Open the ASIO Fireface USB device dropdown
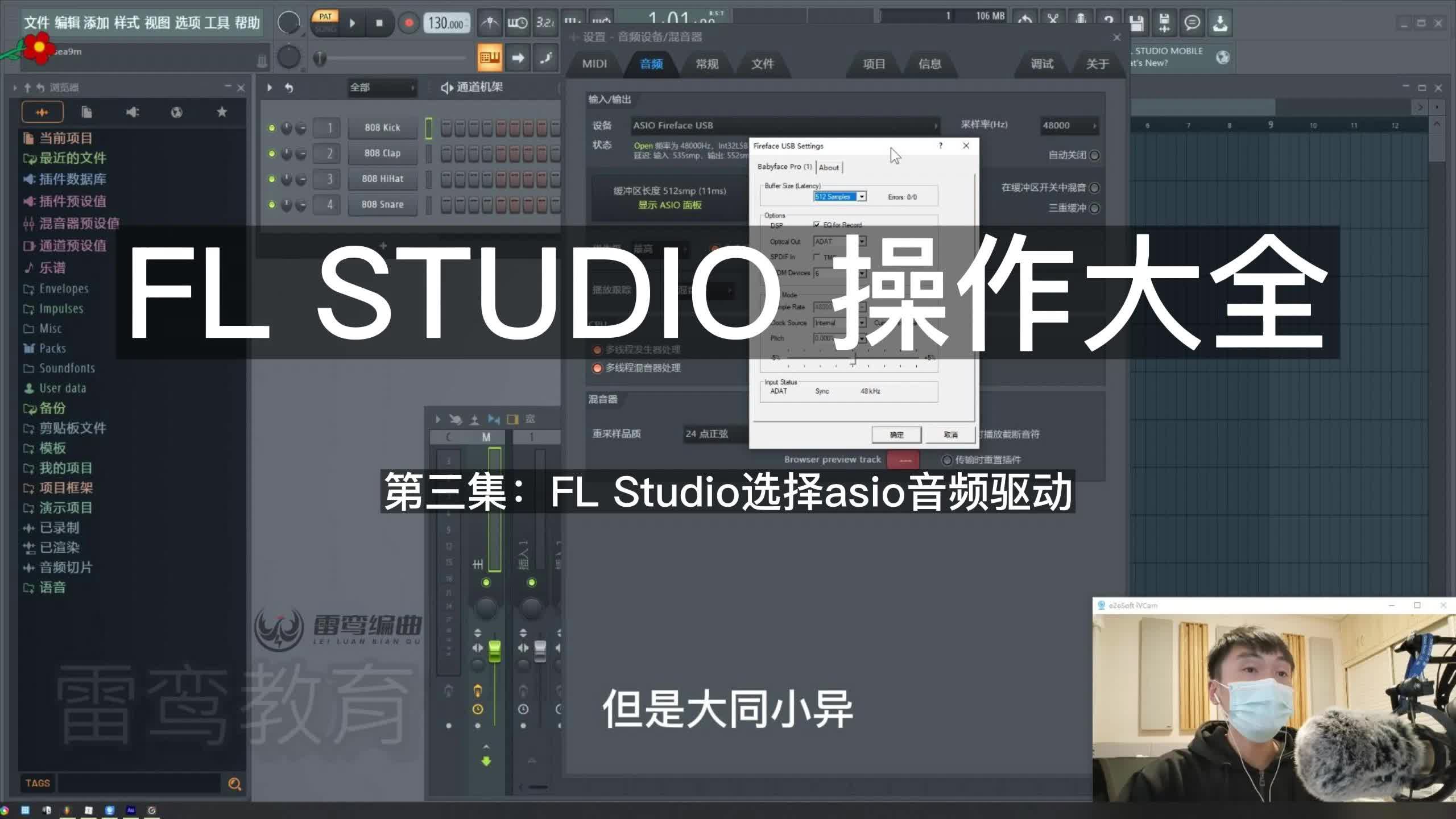This screenshot has height=819, width=1456. tap(785, 125)
